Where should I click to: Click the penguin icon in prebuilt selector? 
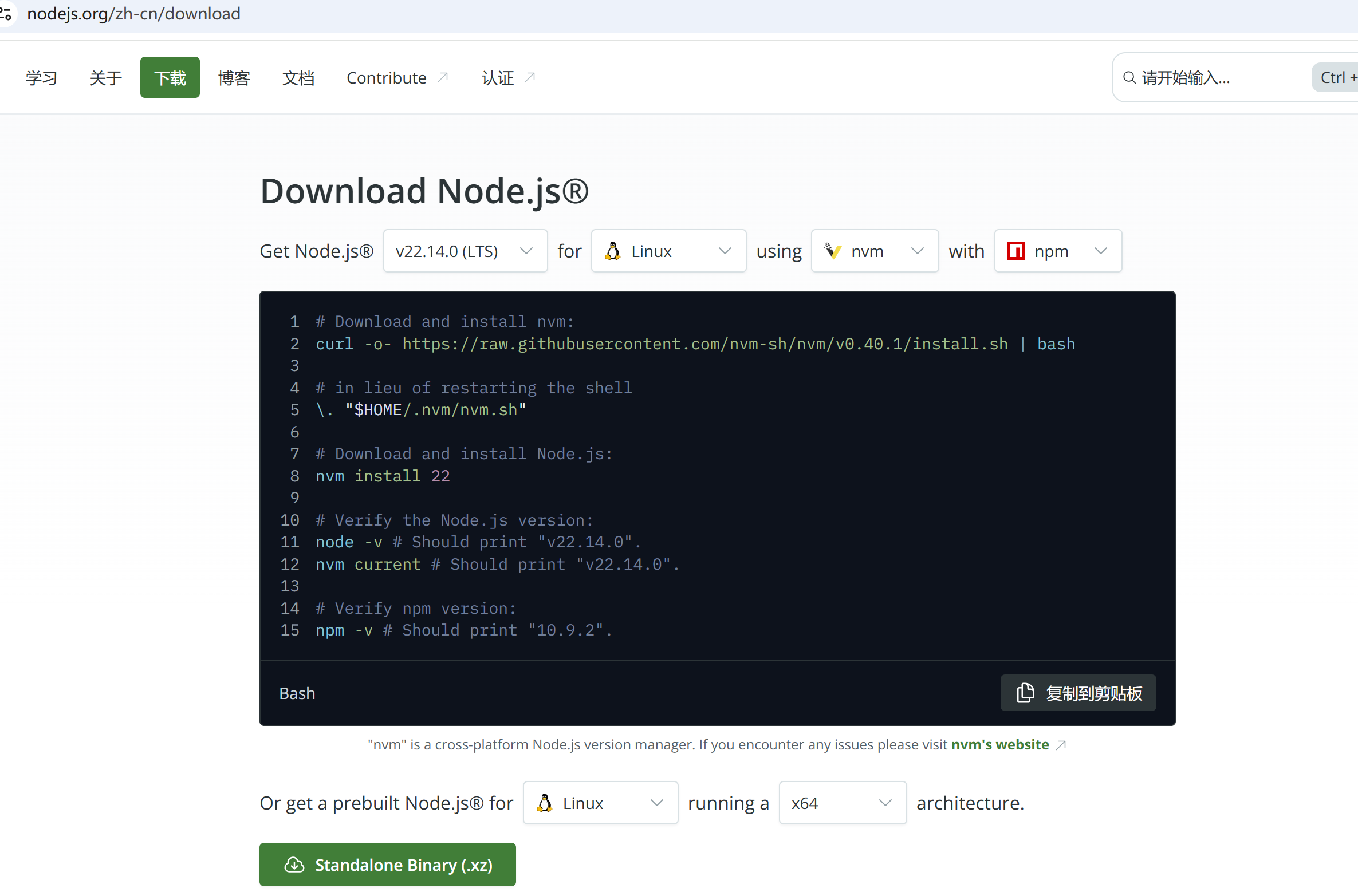(544, 803)
